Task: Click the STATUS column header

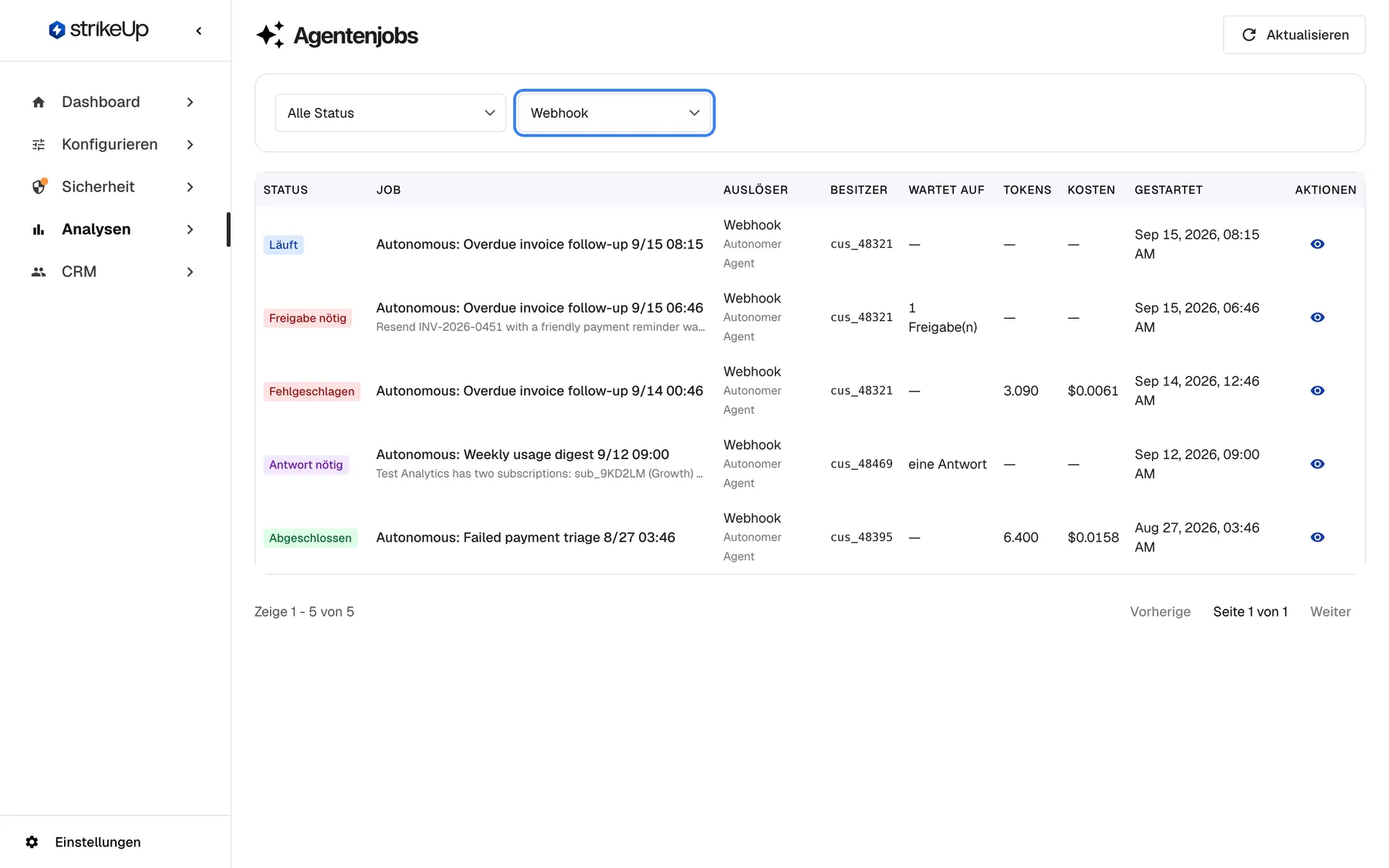Action: click(x=286, y=190)
